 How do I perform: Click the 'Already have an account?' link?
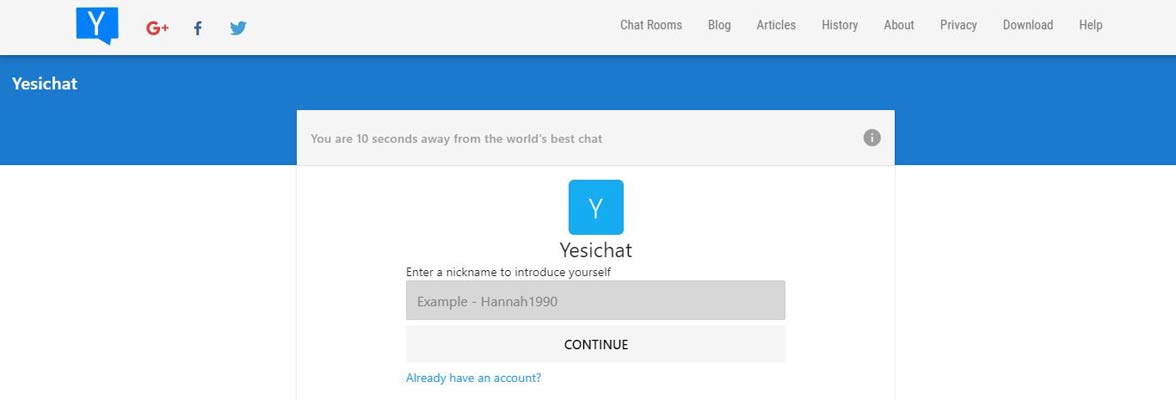473,378
